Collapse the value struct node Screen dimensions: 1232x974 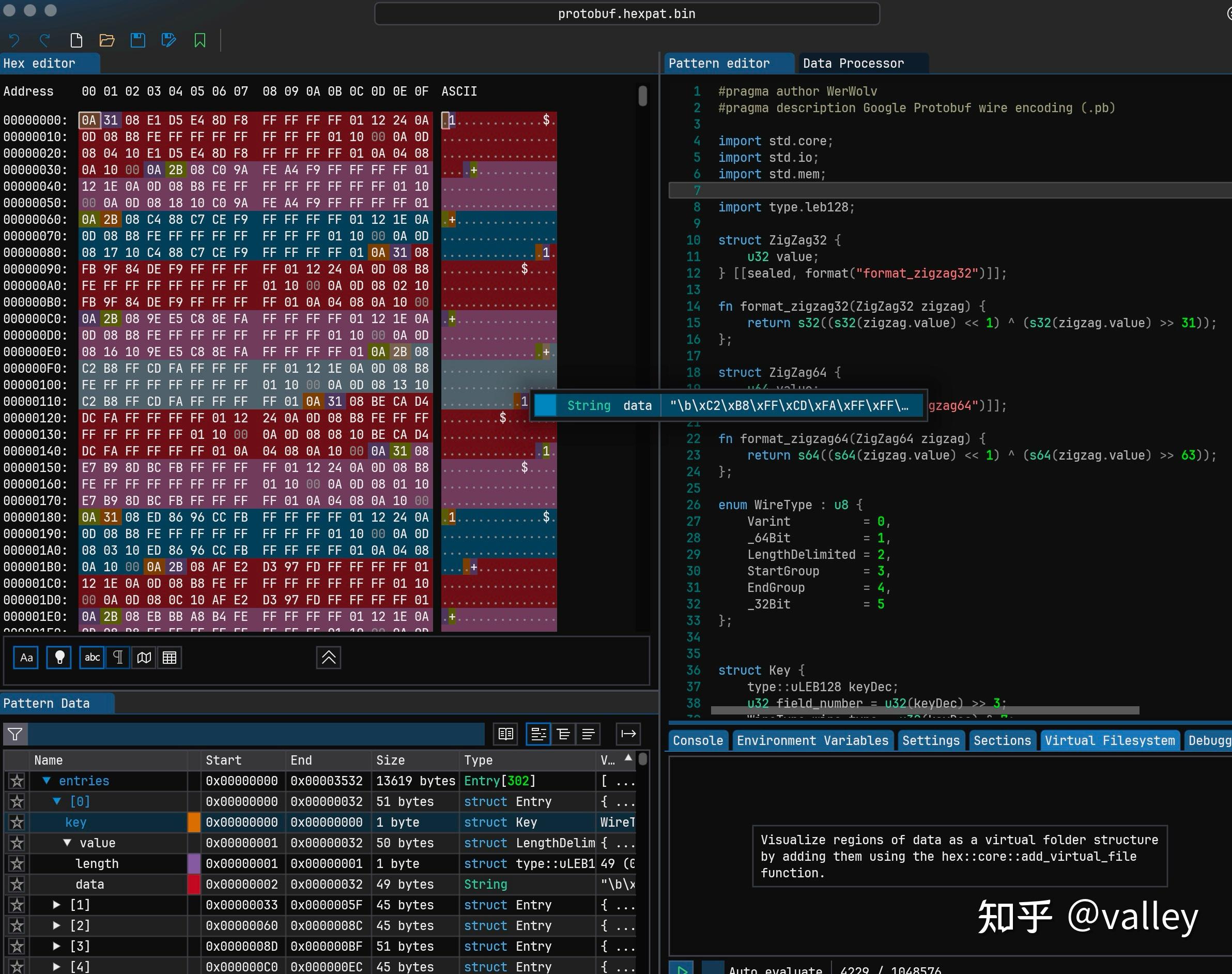67,843
